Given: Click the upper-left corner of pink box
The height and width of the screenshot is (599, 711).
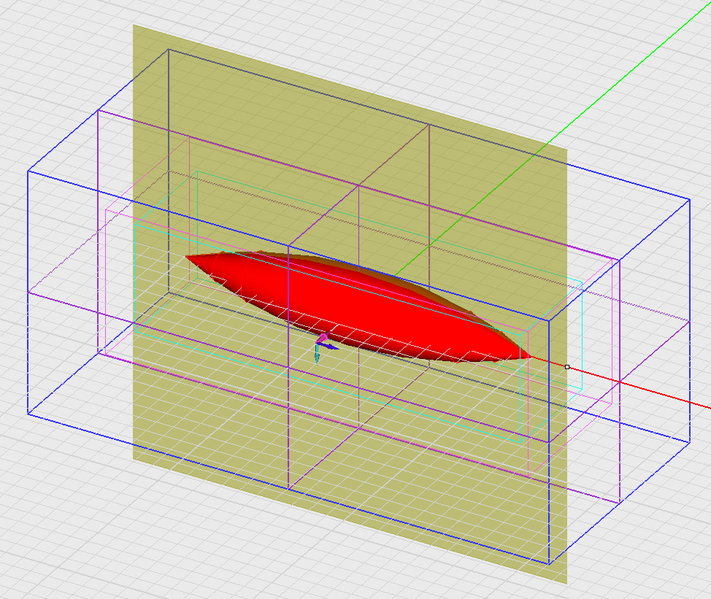Looking at the screenshot, I should pos(106,210).
